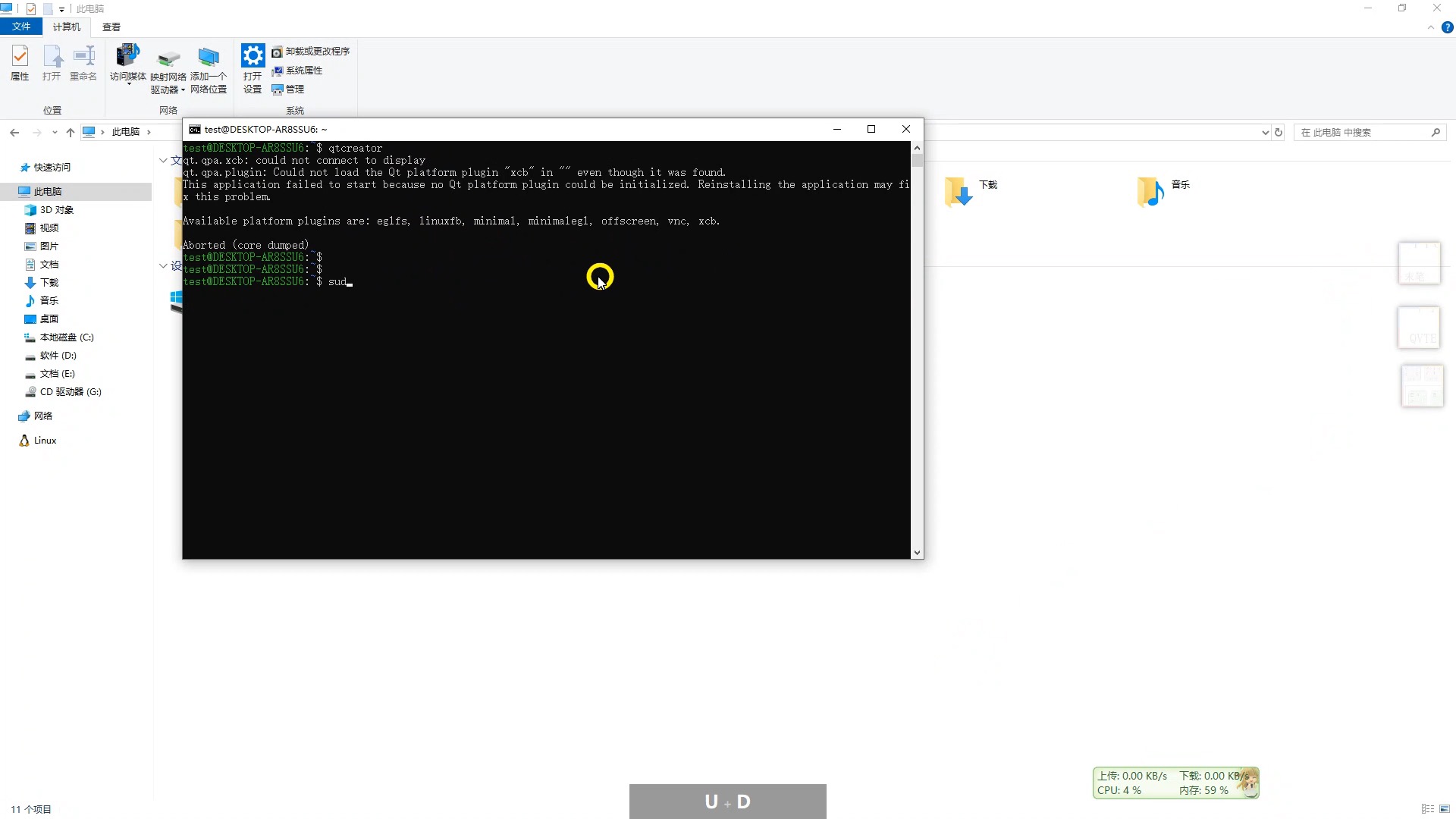1456x819 pixels.
Task: Open the recent locations dropdown arrow
Action: pos(55,133)
